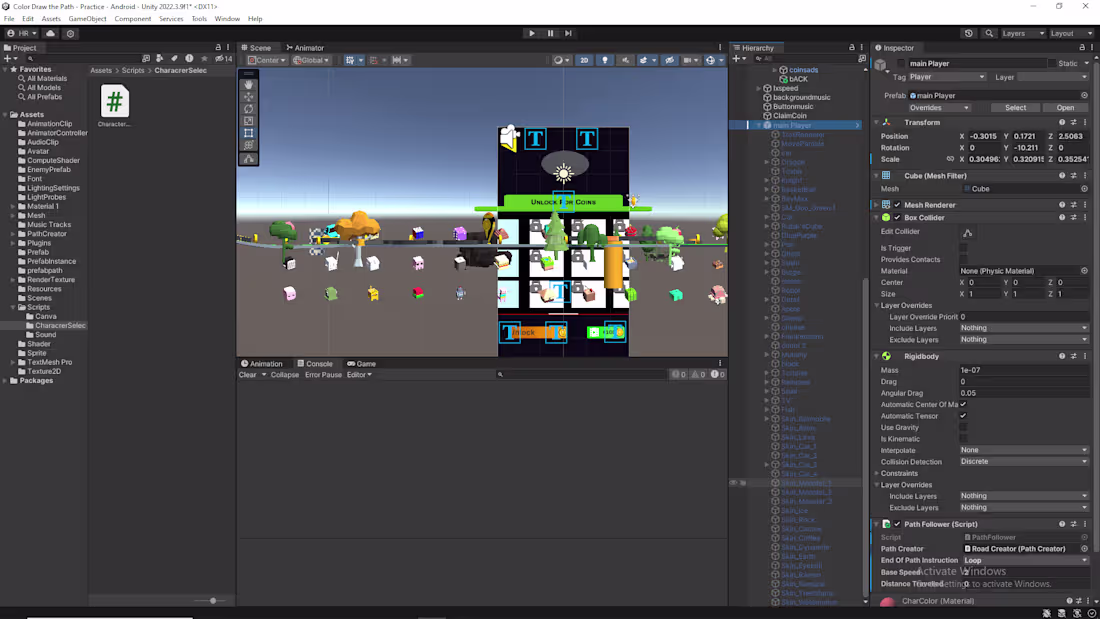Viewport: 1100px width, 619px height.
Task: Click the prefab Open button
Action: coord(1065,108)
